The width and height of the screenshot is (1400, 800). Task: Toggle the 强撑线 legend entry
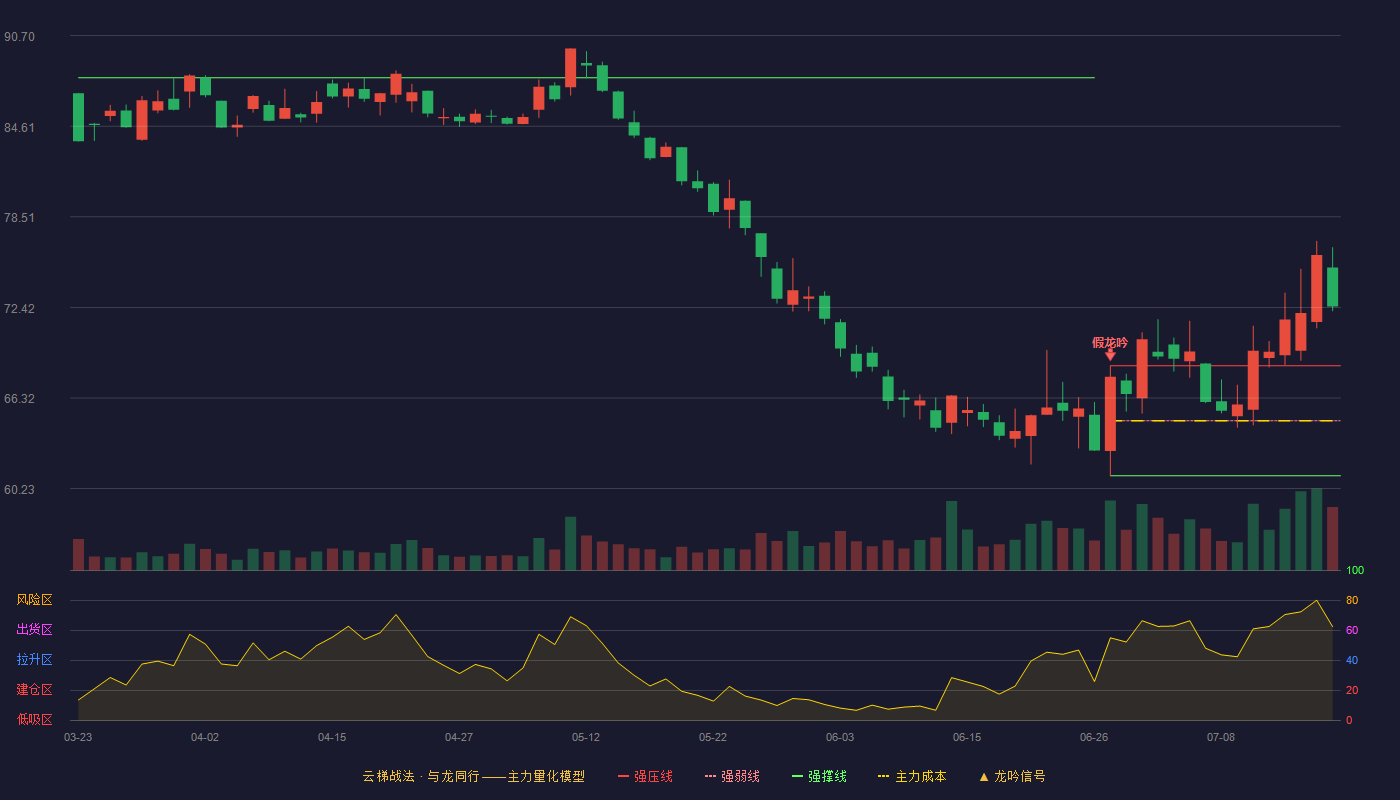pyautogui.click(x=819, y=776)
